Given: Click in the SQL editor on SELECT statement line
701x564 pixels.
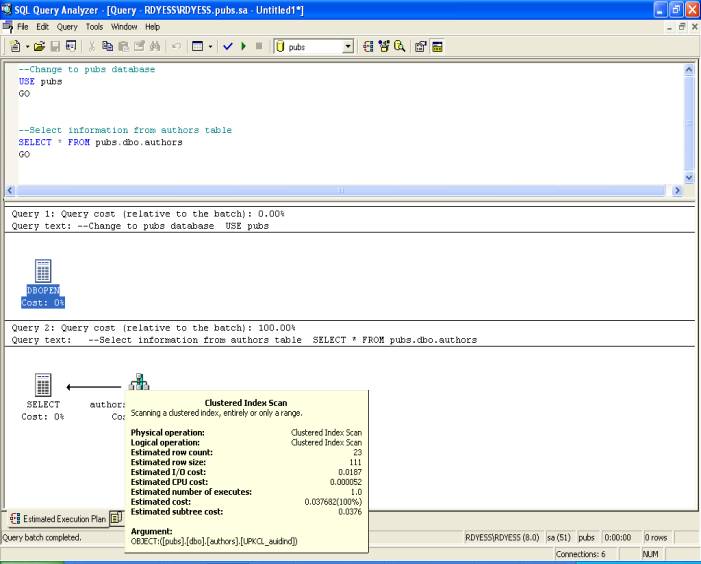Looking at the screenshot, I should [100, 142].
